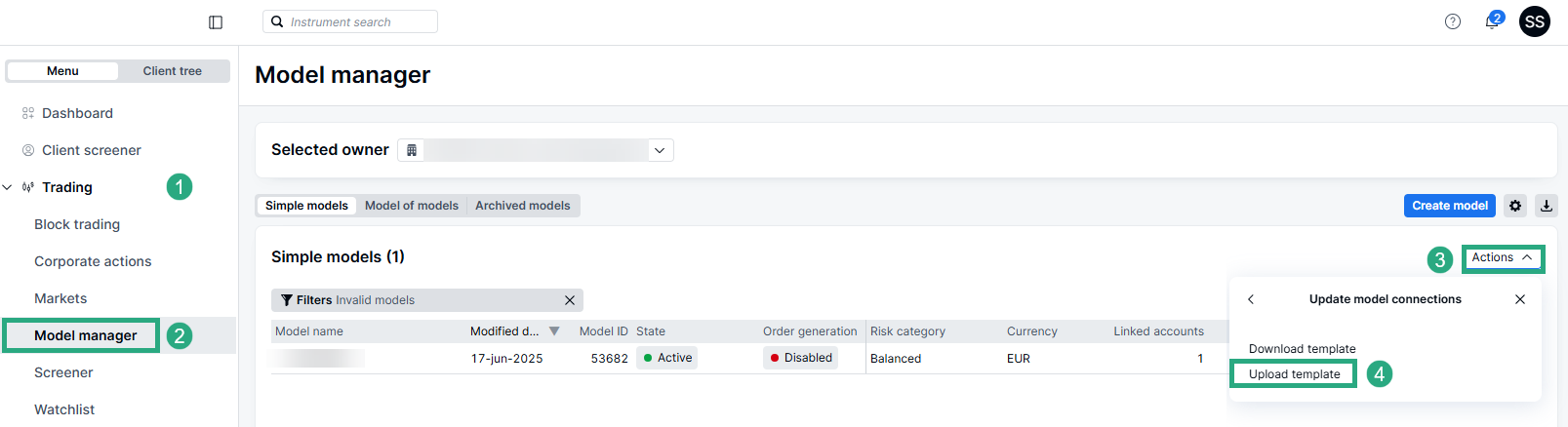1568x427 pixels.
Task: Open the SS user profile avatar
Action: [x=1534, y=21]
